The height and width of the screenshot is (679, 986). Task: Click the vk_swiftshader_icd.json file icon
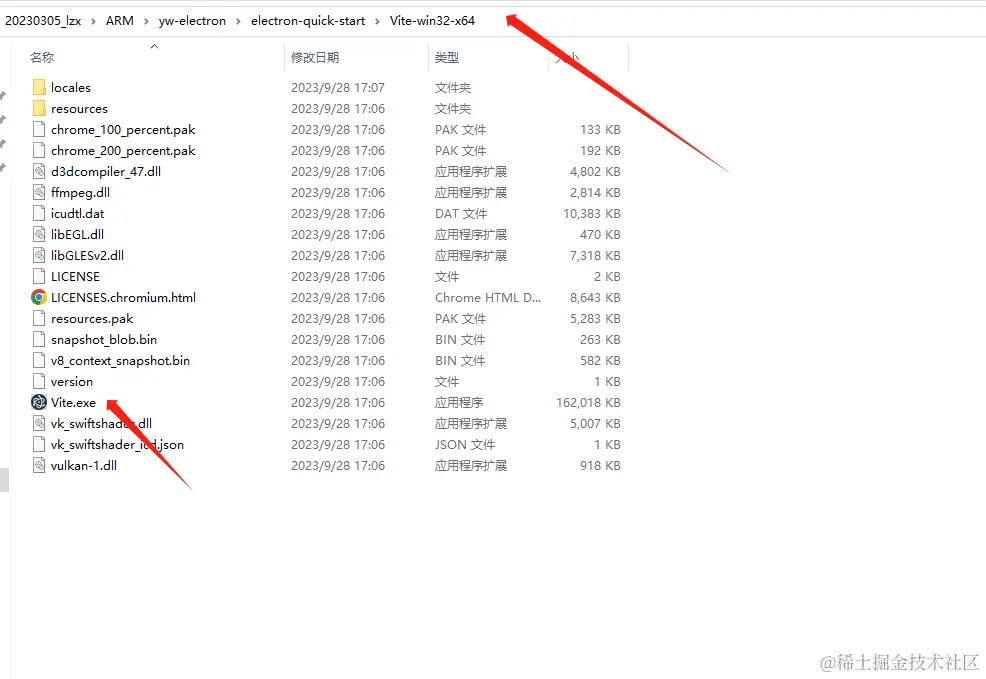[x=39, y=444]
